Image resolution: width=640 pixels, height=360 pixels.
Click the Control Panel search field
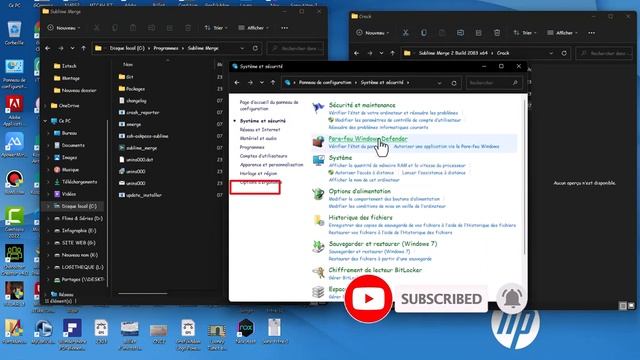tap(494, 83)
